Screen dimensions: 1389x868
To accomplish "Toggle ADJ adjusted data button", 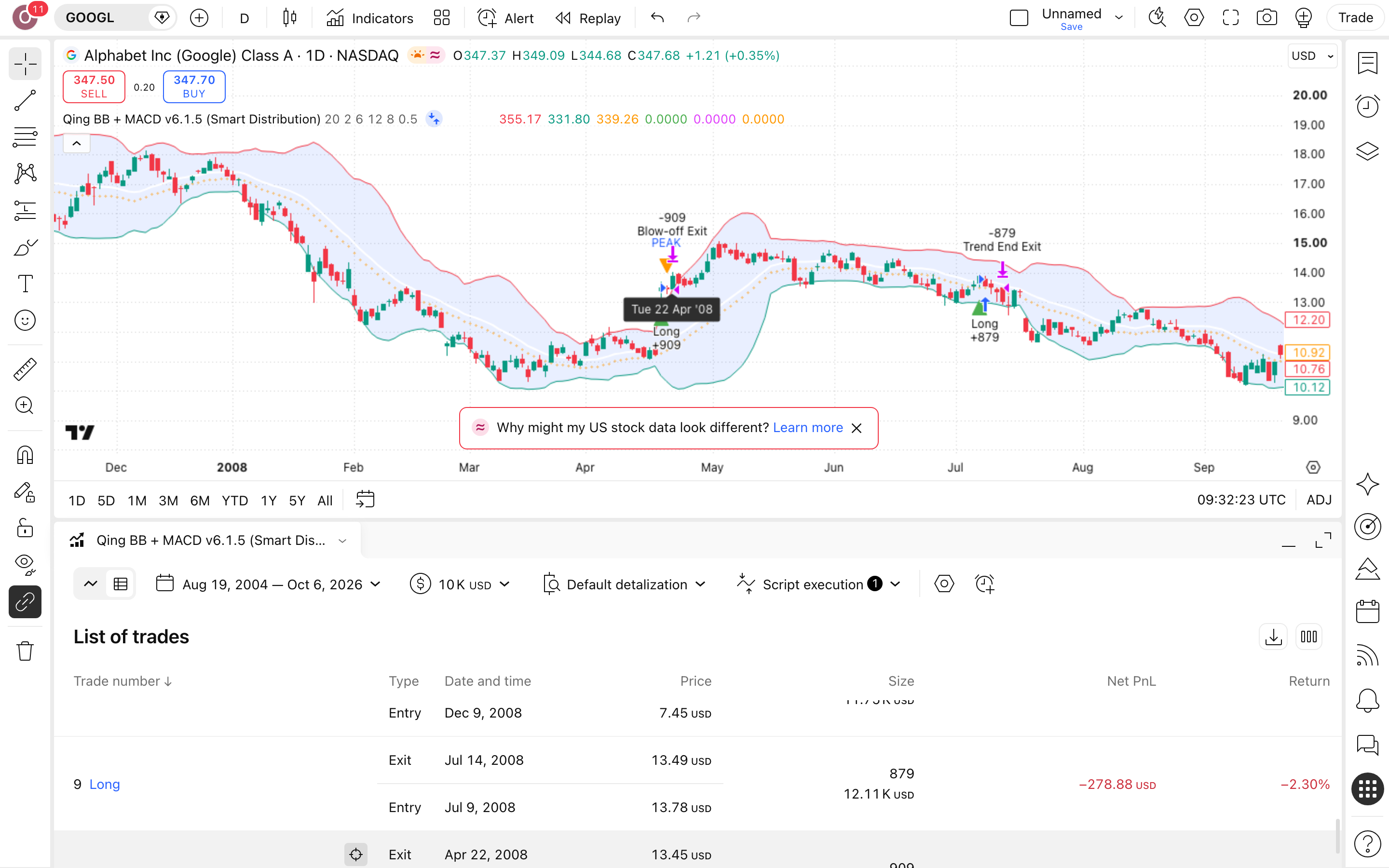I will click(x=1319, y=500).
